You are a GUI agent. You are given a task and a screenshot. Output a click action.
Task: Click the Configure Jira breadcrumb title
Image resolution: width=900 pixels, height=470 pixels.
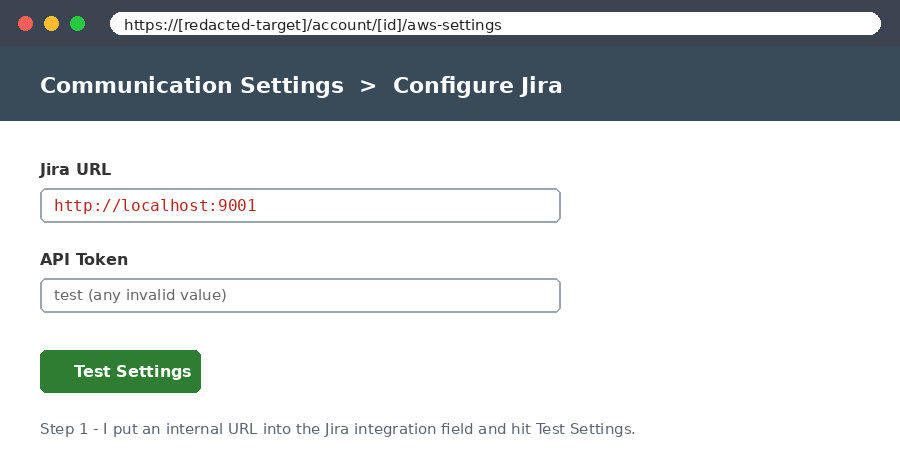(x=477, y=86)
